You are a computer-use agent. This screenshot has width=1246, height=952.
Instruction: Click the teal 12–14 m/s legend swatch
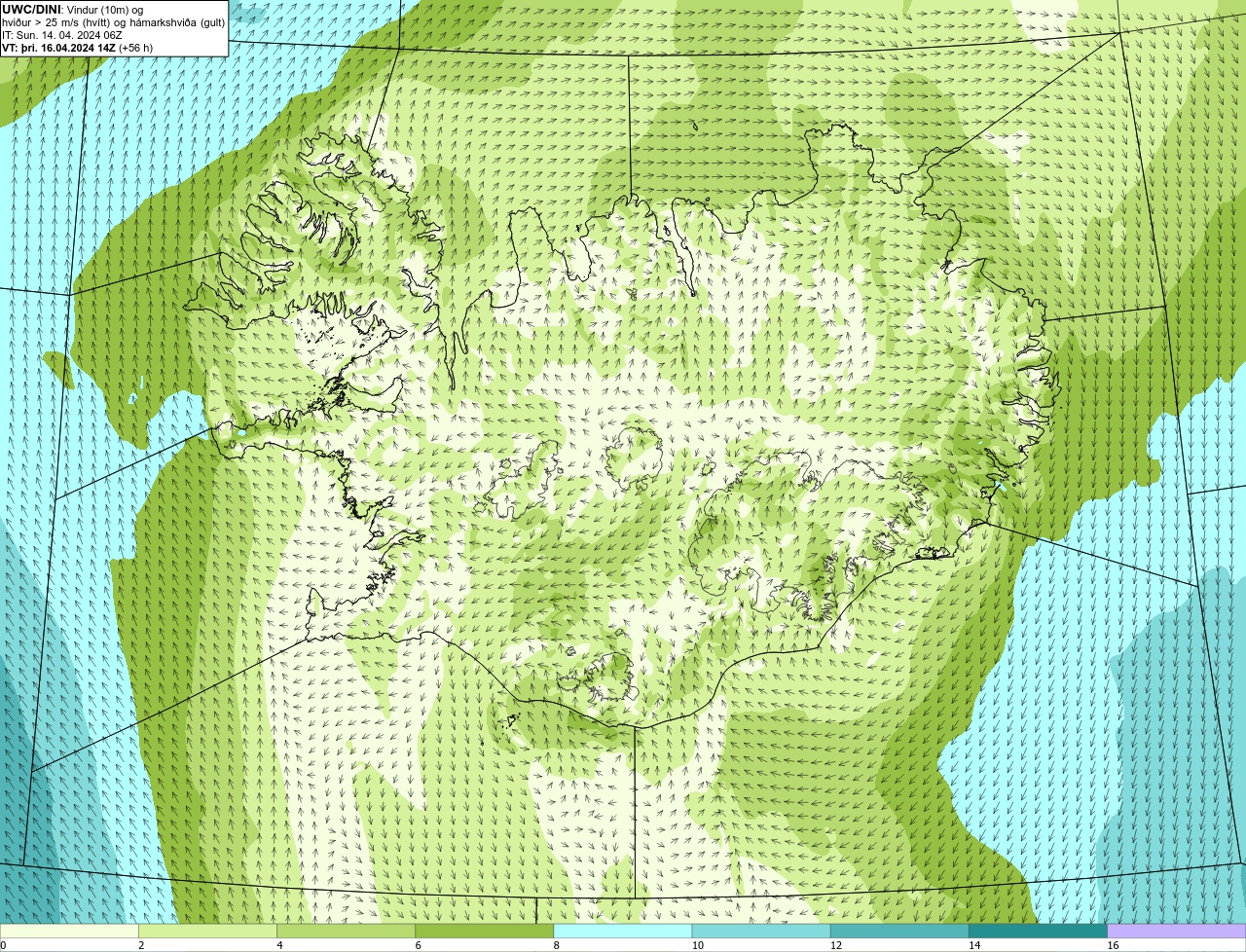pos(899,931)
